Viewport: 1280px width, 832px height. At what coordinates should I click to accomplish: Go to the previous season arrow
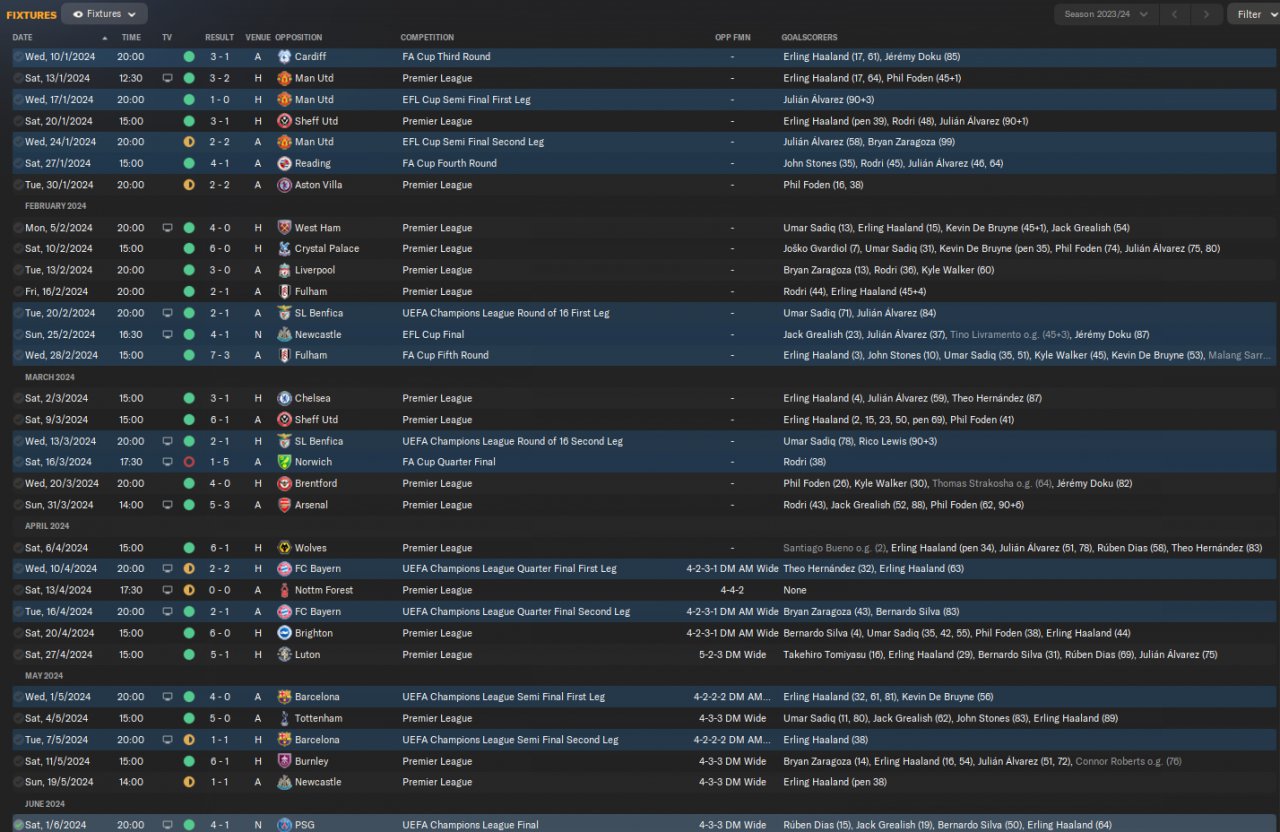[1175, 14]
